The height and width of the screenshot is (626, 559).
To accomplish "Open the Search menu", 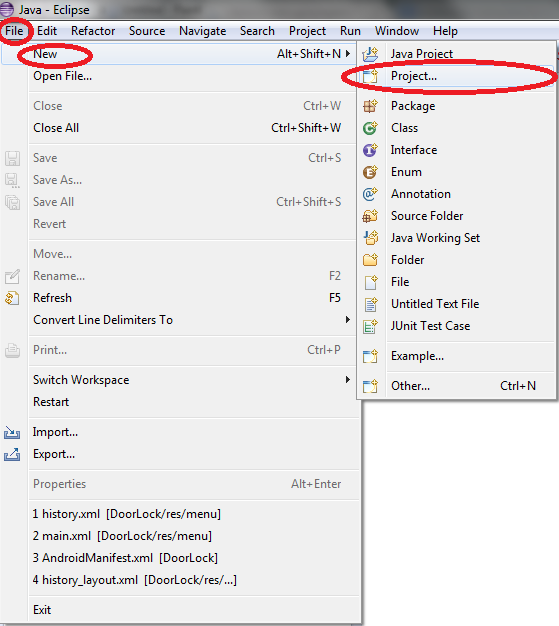I will point(257,31).
